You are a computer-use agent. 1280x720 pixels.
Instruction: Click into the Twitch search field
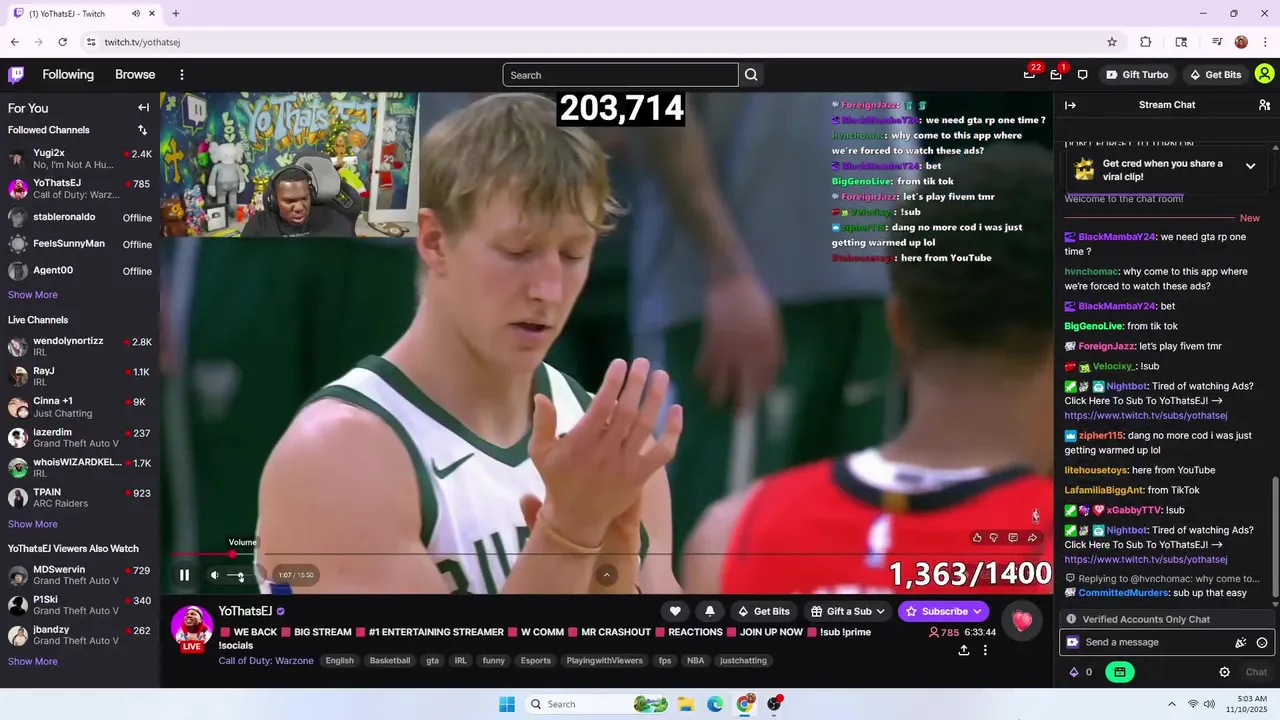tap(620, 75)
